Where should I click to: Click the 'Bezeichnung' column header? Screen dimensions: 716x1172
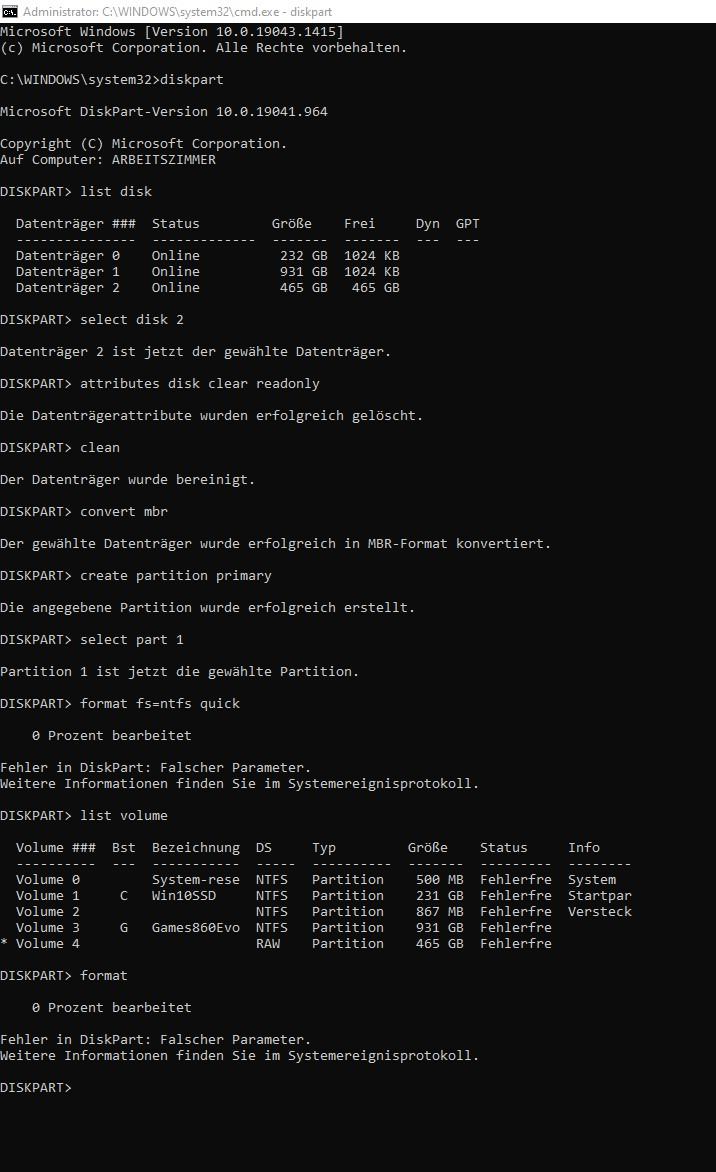coord(196,848)
